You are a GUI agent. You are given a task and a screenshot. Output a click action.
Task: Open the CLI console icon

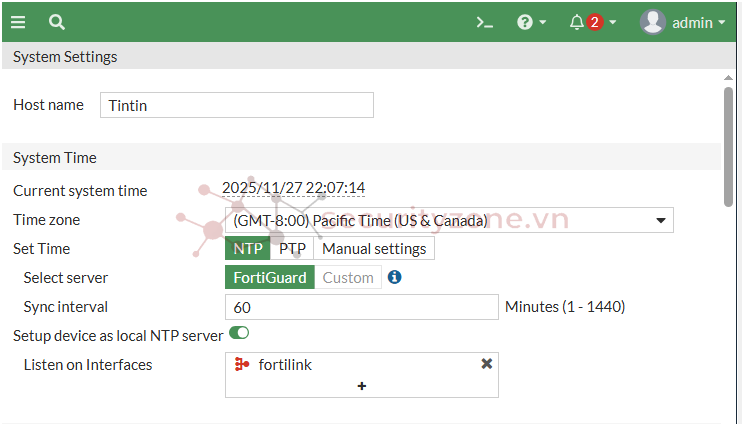tap(485, 22)
